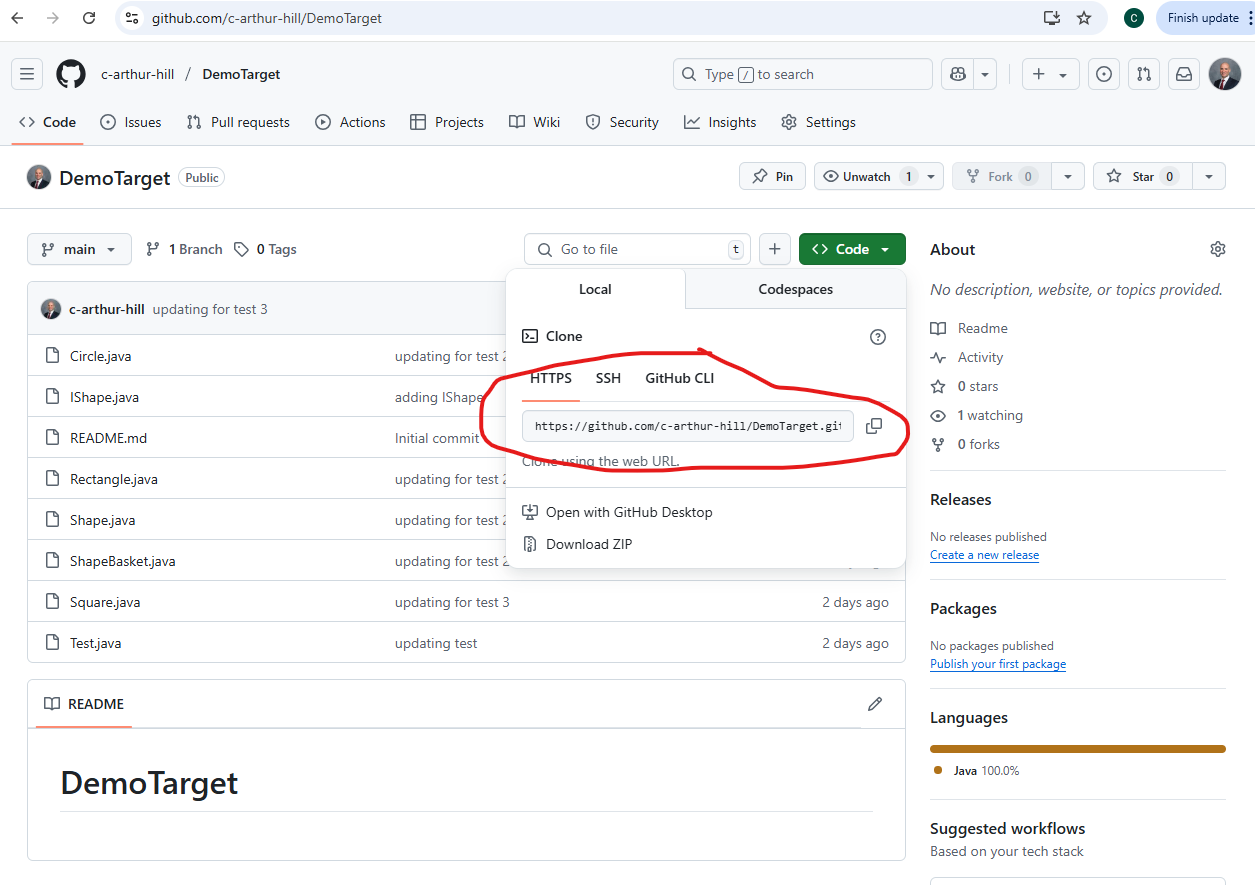1255x885 pixels.
Task: Click the add file plus button
Action: [775, 249]
